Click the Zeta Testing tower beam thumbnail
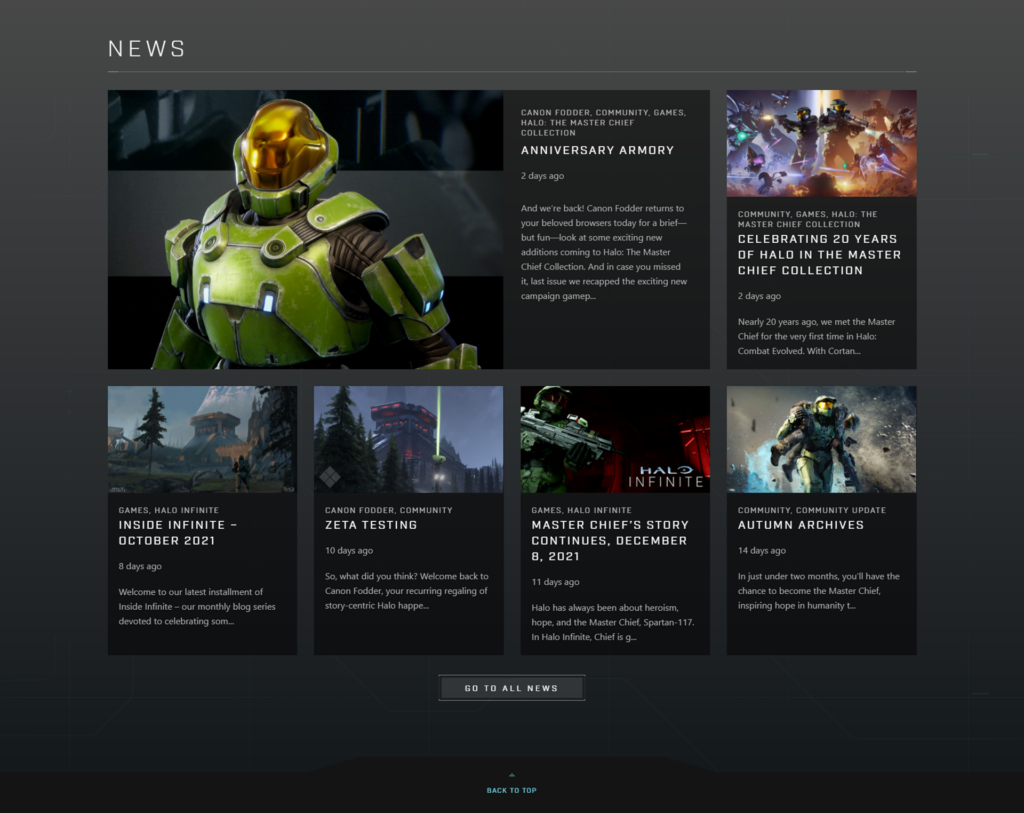The width and height of the screenshot is (1024, 813). tap(409, 439)
